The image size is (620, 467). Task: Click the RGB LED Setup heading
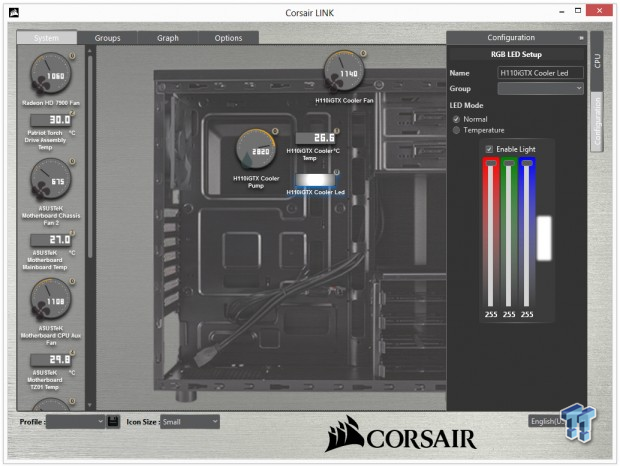click(516, 55)
